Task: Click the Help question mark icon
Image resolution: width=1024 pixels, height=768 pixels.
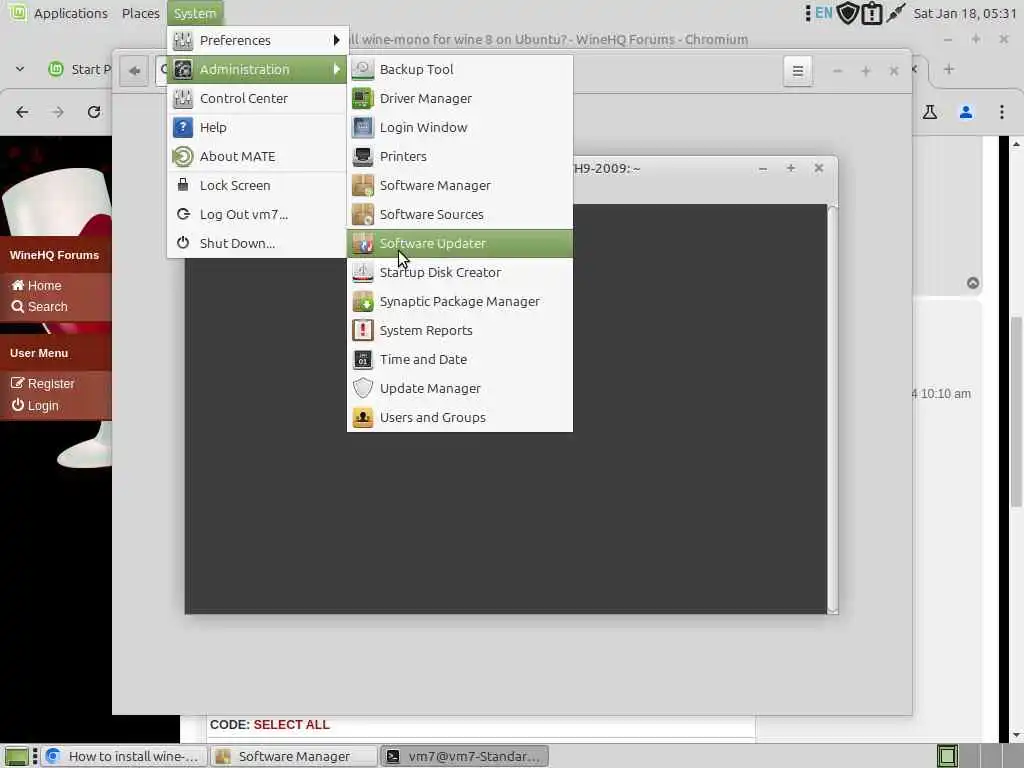Action: coord(183,127)
